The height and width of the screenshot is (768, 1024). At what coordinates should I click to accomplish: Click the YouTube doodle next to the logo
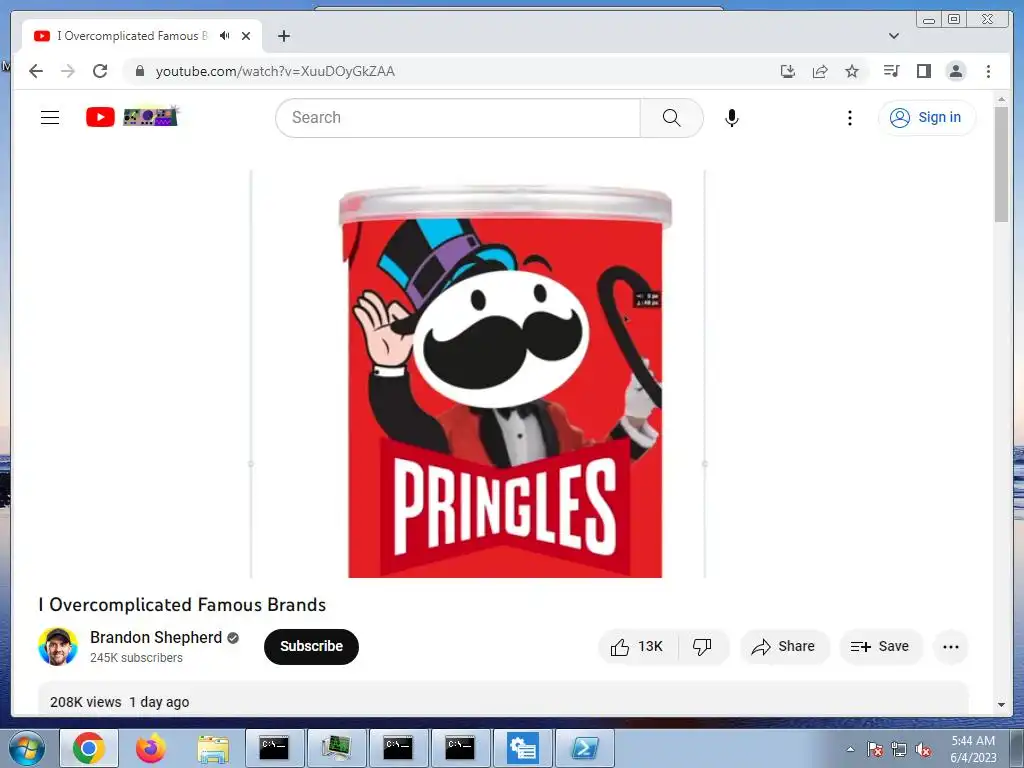(151, 116)
